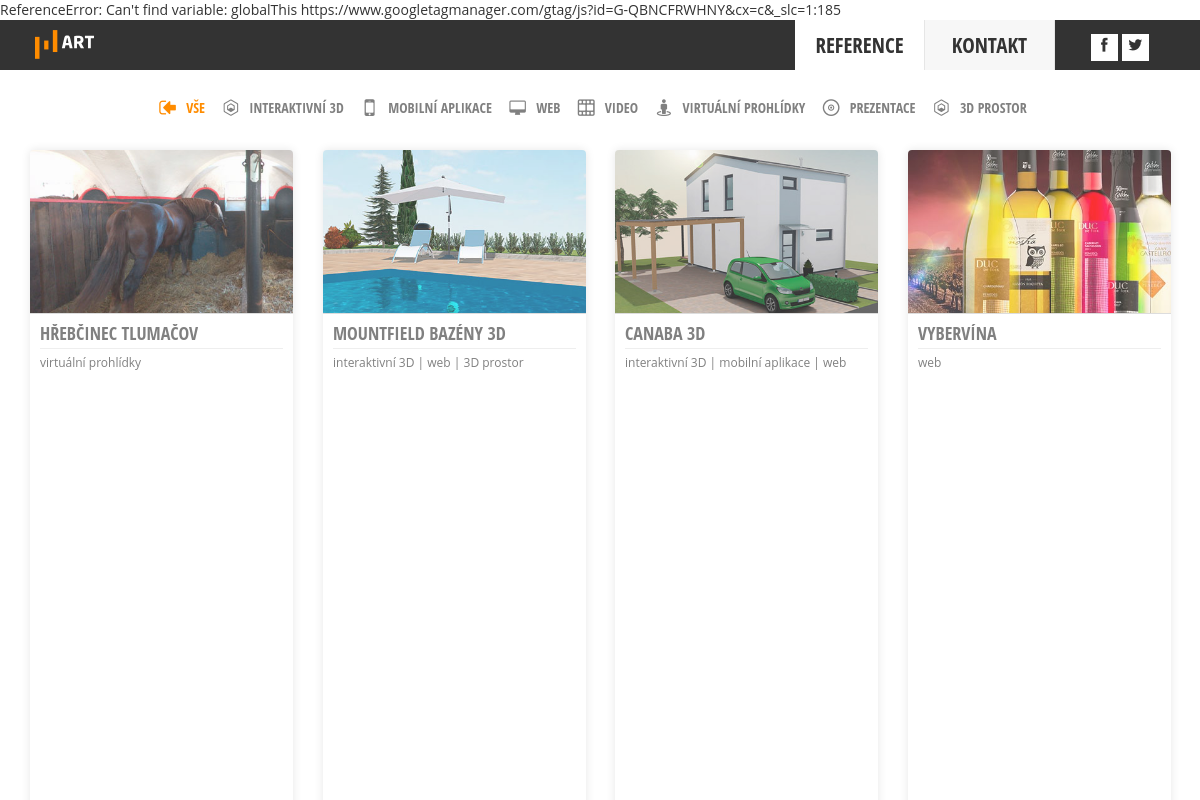Screen dimensions: 1200x800
Task: Switch to the REFERENCE tab
Action: (859, 45)
